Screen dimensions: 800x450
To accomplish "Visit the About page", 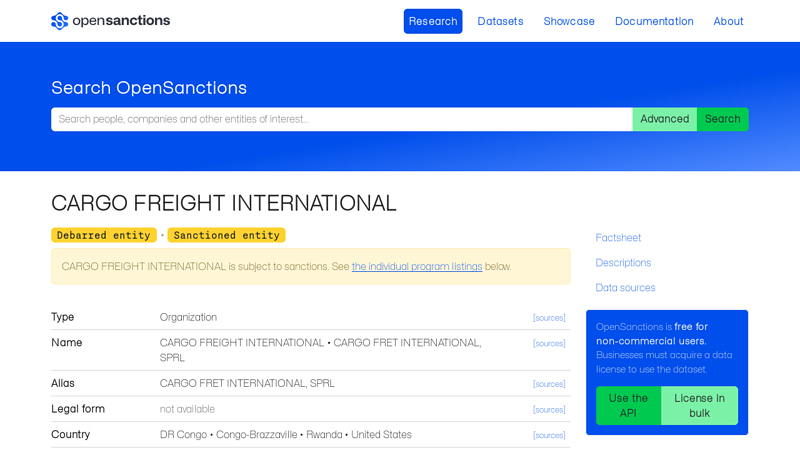I will click(728, 21).
